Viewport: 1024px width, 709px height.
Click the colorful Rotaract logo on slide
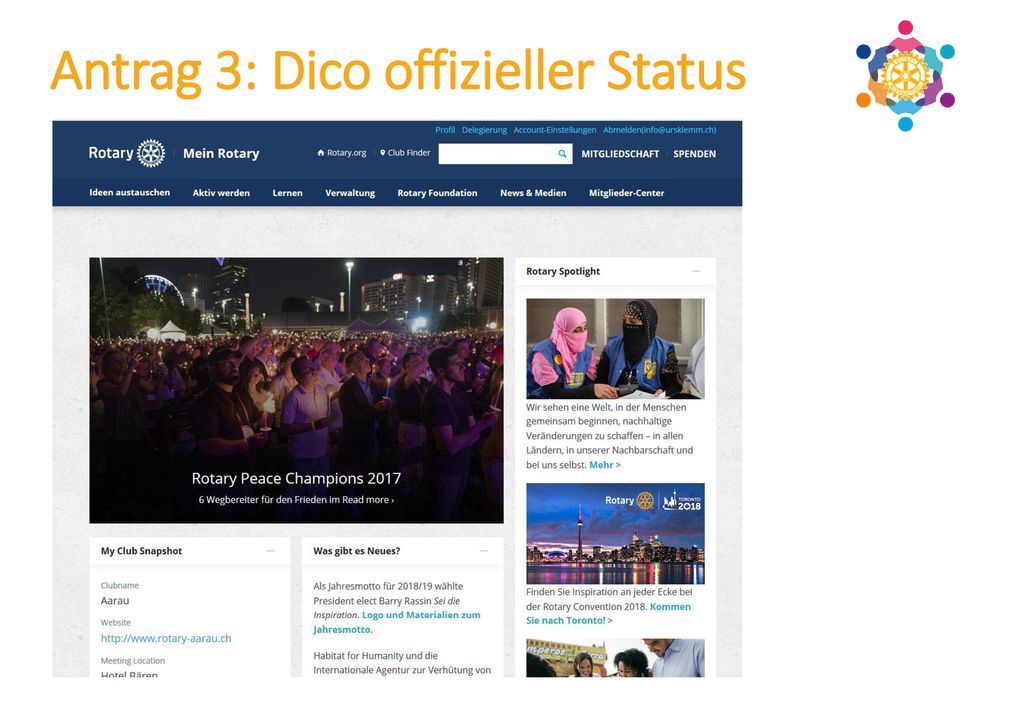[905, 76]
